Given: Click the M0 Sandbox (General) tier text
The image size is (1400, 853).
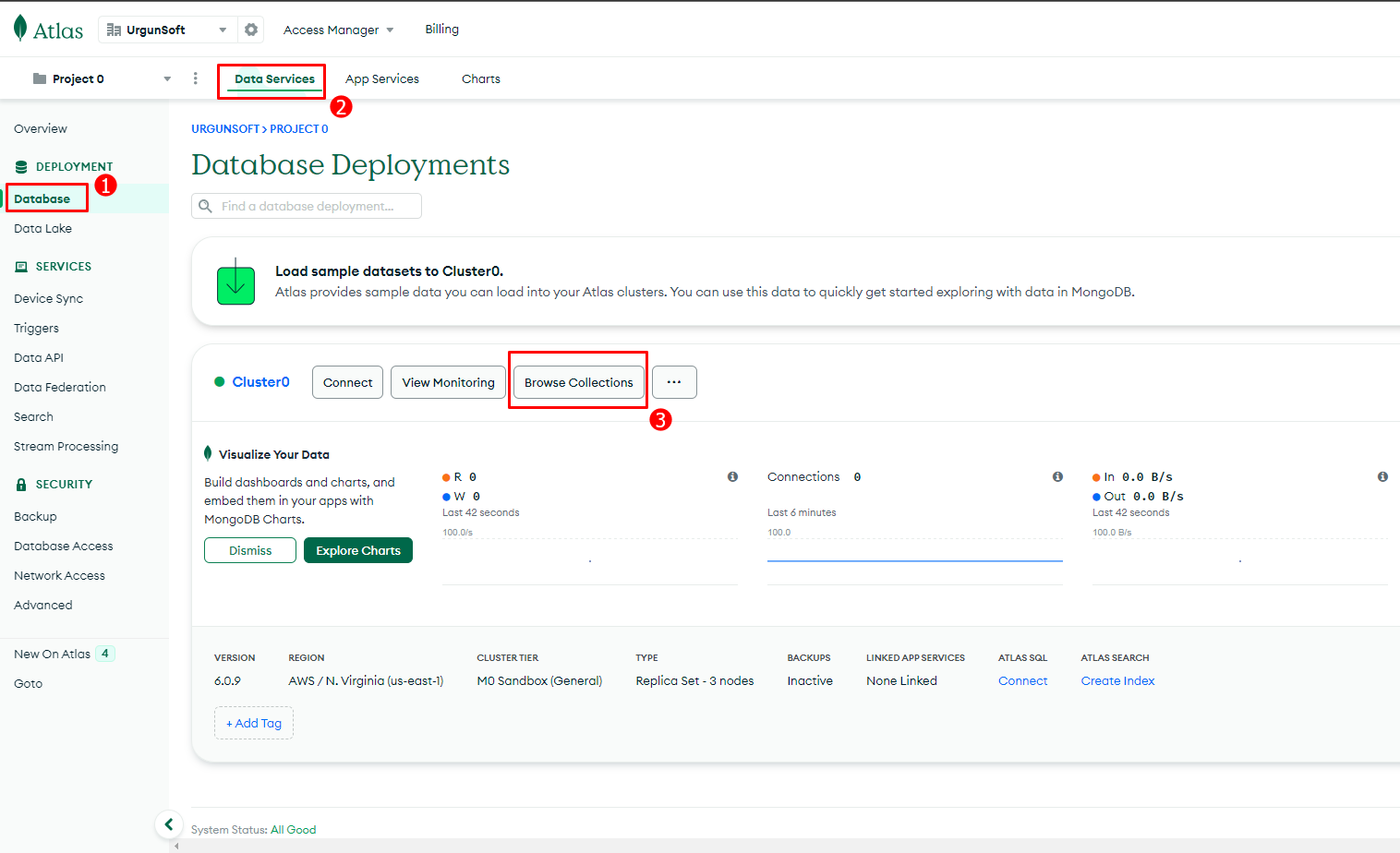Looking at the screenshot, I should click(x=539, y=680).
